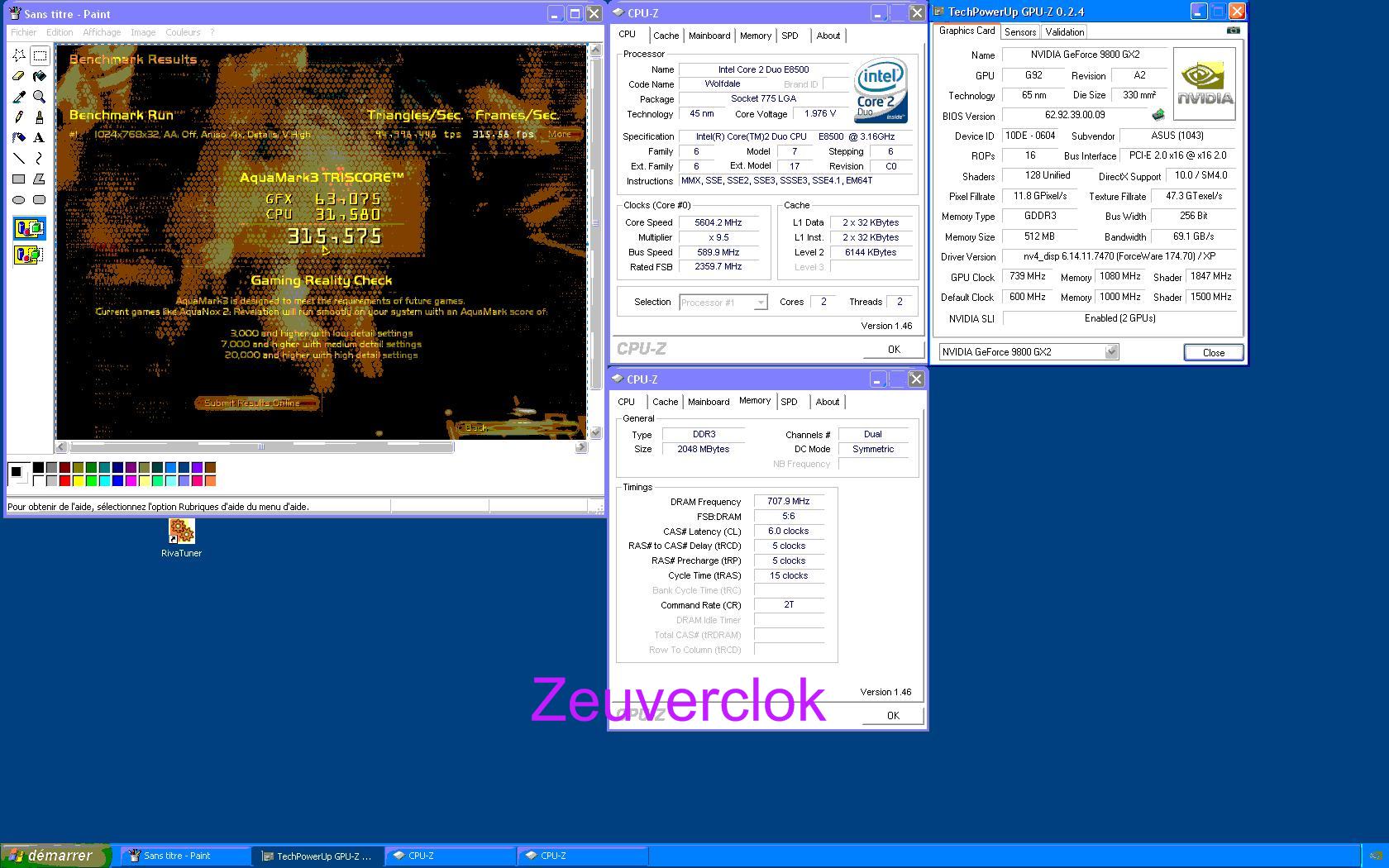Select the Brush tool in Paint
The height and width of the screenshot is (868, 1389).
(40, 117)
